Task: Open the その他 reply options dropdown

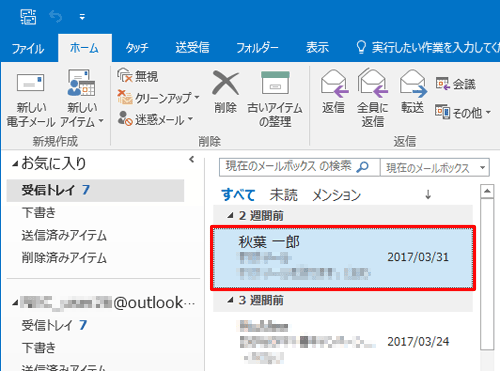Action: coord(463,113)
